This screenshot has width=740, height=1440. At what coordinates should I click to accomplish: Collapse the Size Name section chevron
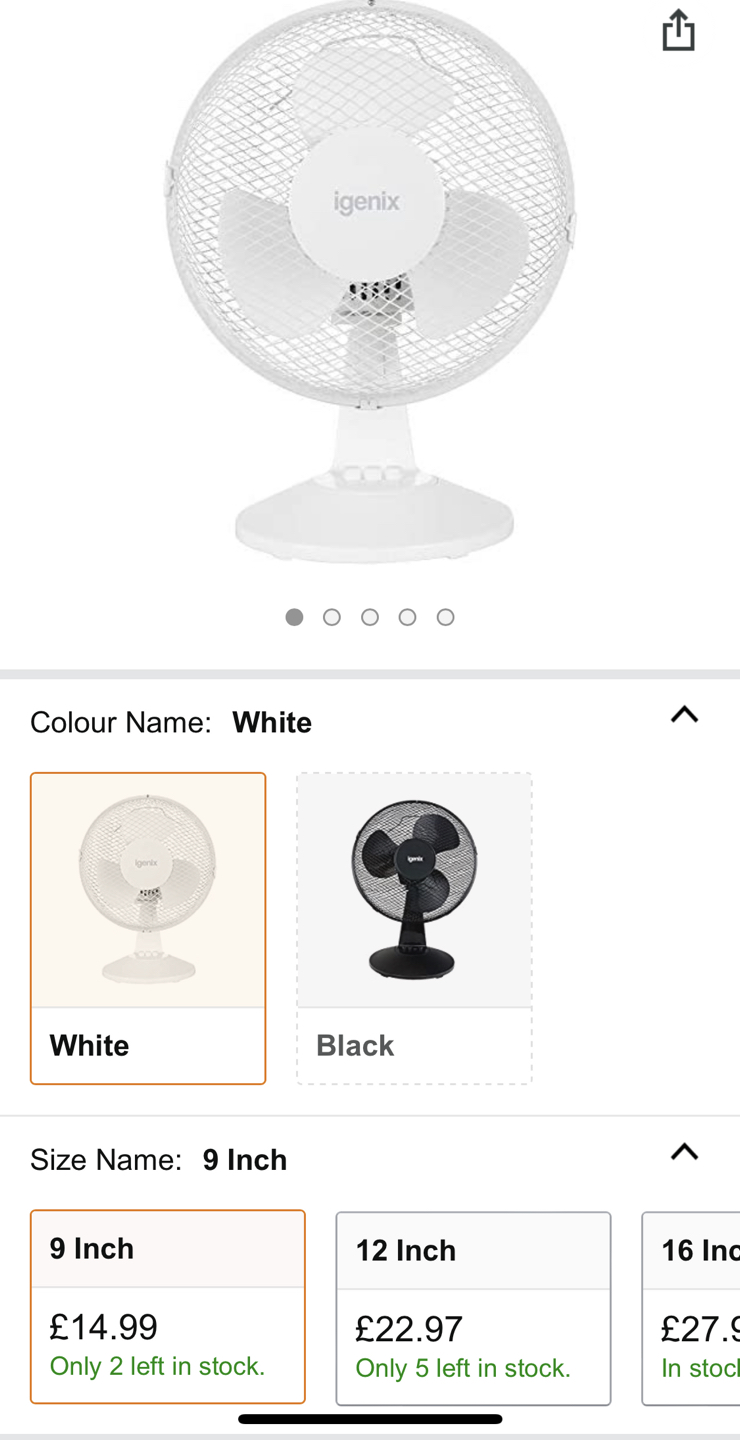coord(684,1152)
